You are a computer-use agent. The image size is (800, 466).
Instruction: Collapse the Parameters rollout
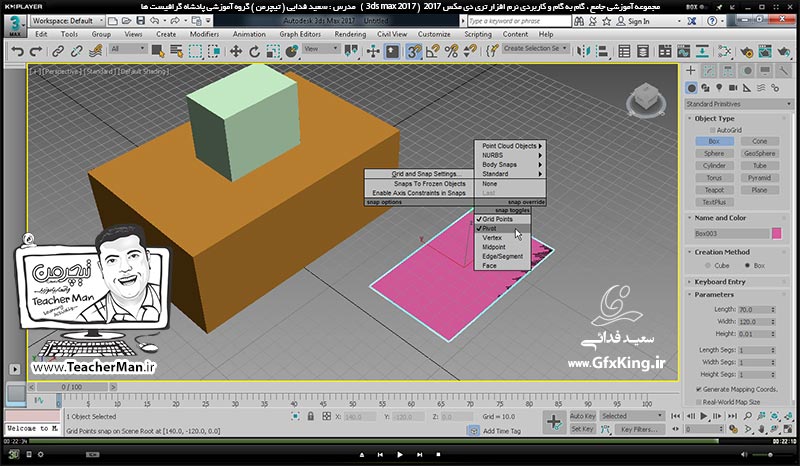coord(714,295)
